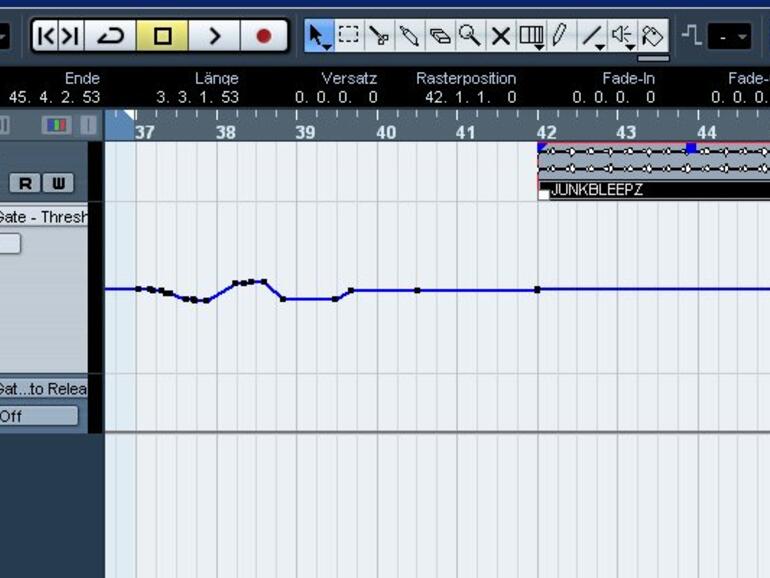Click the Länge value 3. 3. 1. 53

click(x=197, y=97)
